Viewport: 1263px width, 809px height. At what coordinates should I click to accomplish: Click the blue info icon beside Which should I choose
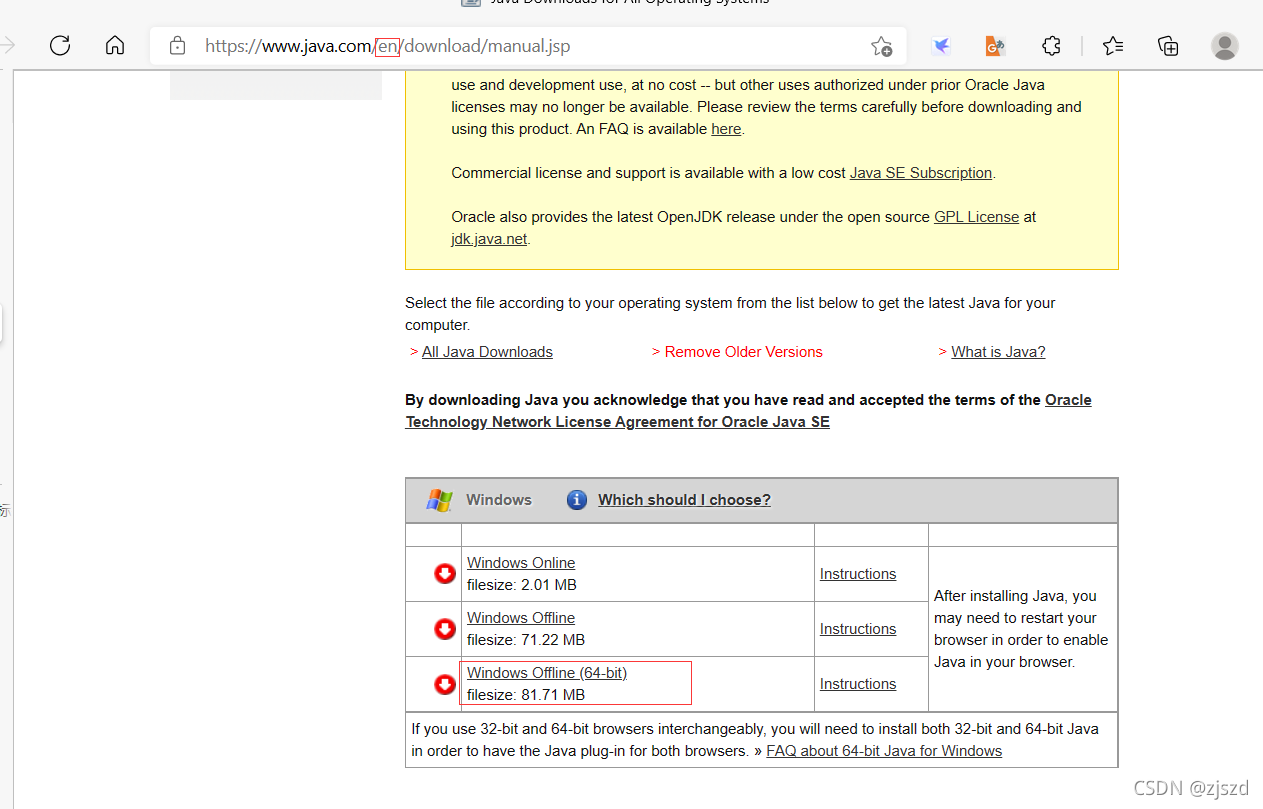[577, 500]
